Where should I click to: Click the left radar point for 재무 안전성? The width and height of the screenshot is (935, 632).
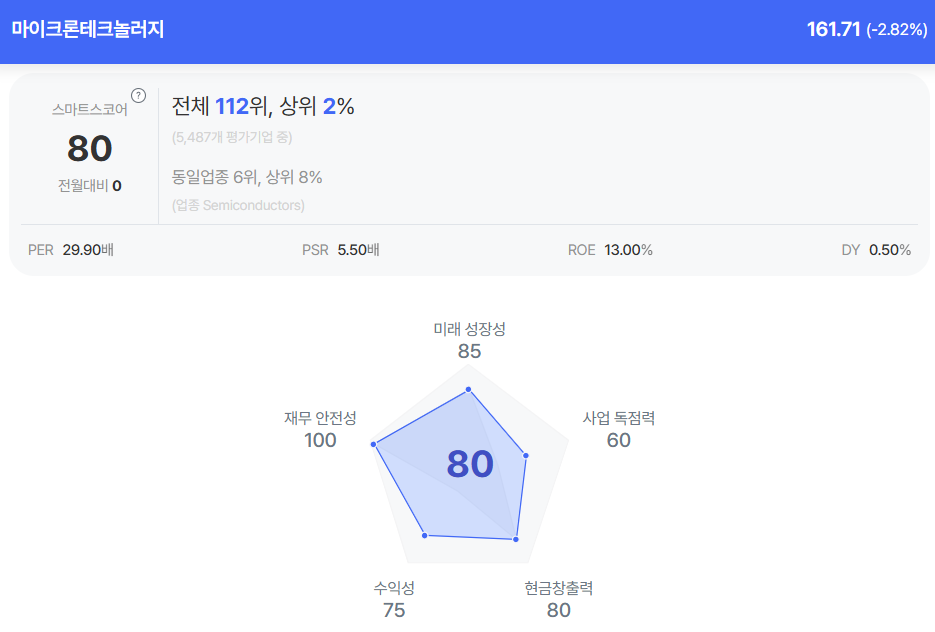coord(373,443)
